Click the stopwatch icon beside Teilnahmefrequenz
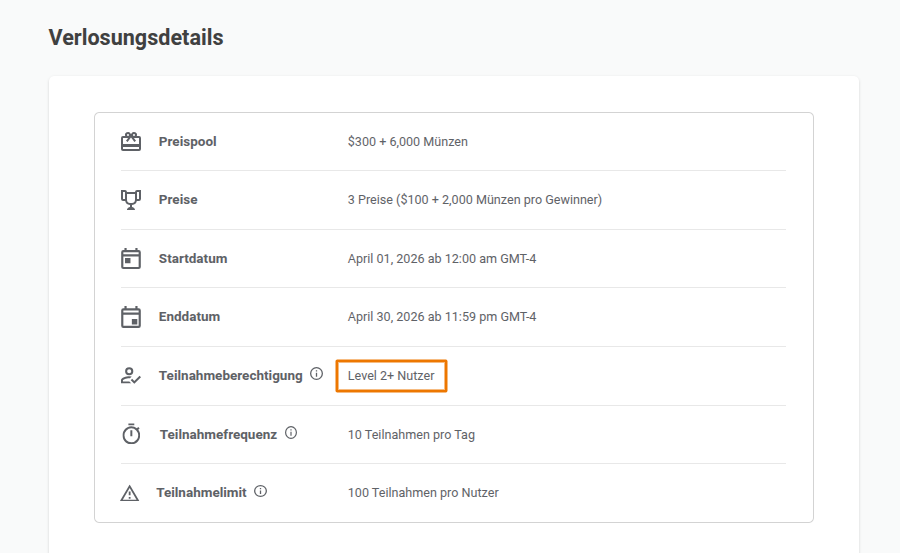 tap(131, 434)
